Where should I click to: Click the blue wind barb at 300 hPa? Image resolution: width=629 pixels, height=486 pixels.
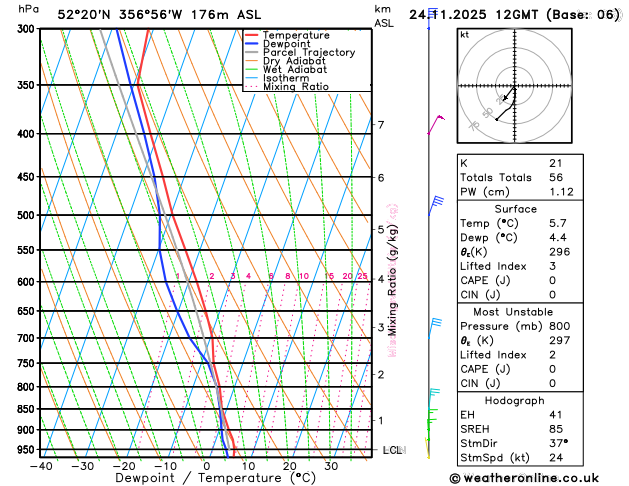pyautogui.click(x=432, y=18)
